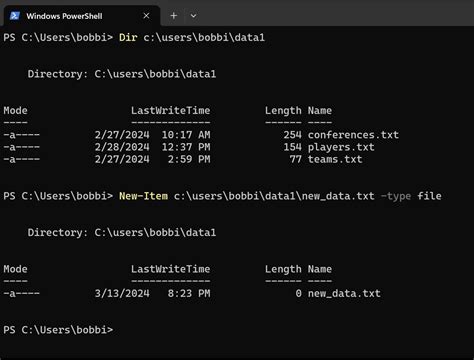Viewport: 474px width, 360px height.
Task: Click the last empty PS prompt line
Action: [58, 330]
